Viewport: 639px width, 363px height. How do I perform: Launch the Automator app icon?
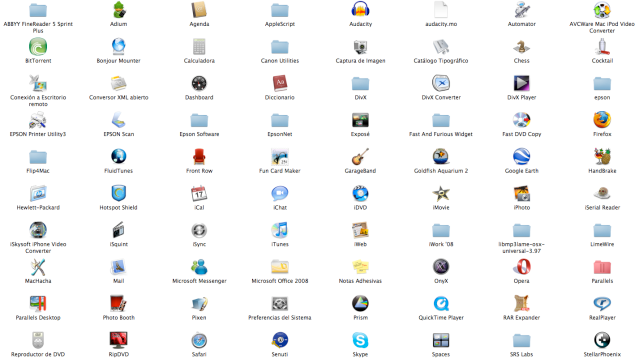(x=522, y=10)
